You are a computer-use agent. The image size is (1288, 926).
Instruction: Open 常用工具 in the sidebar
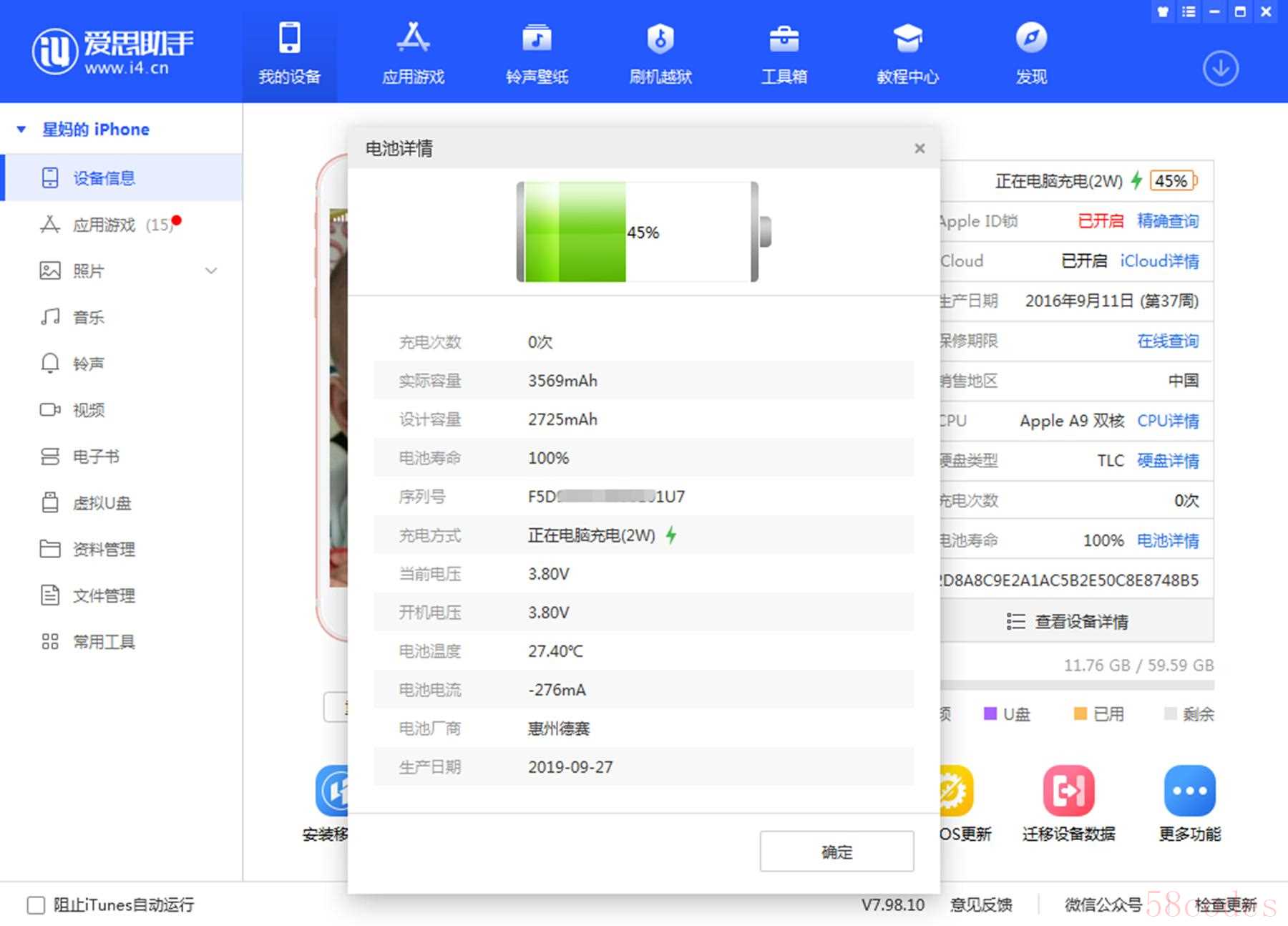click(122, 642)
